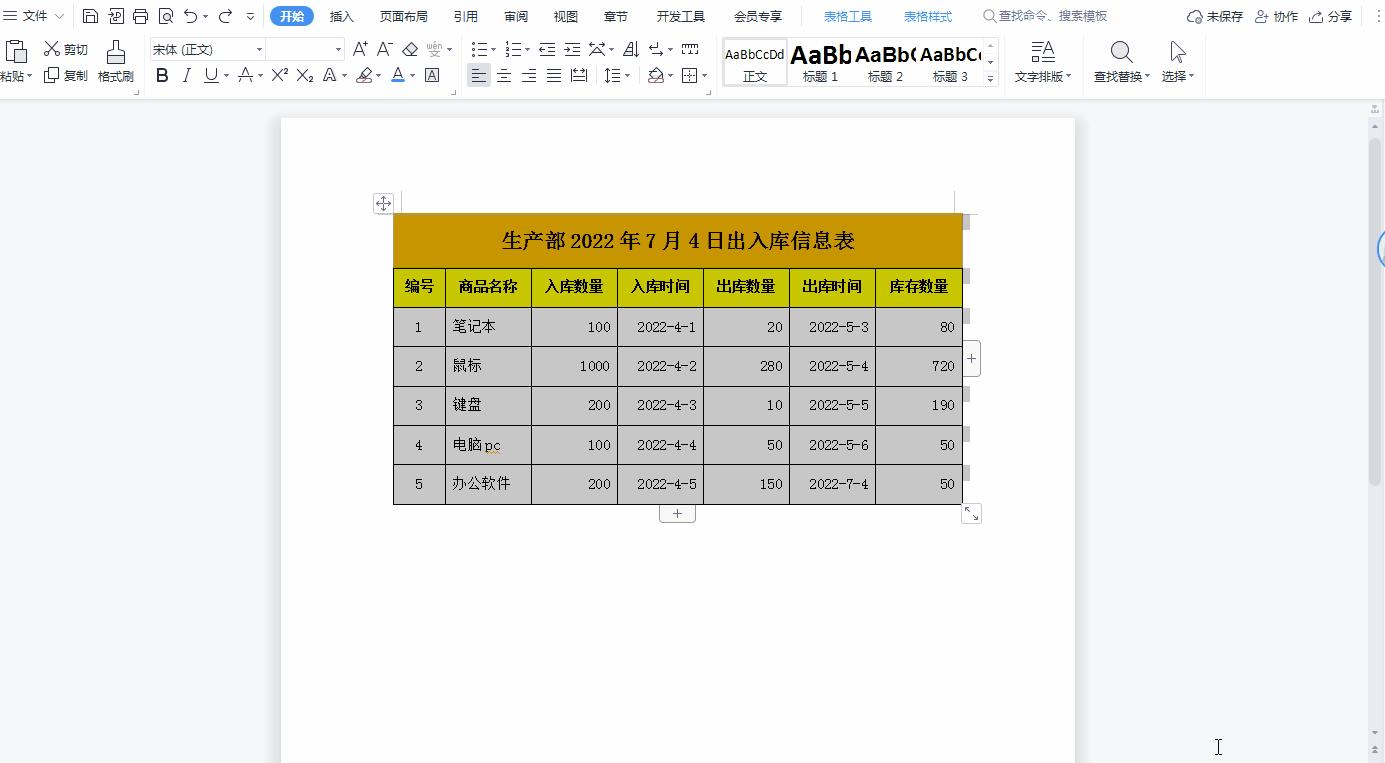Open the 表格样式 tab
The image size is (1385, 763).
click(928, 15)
